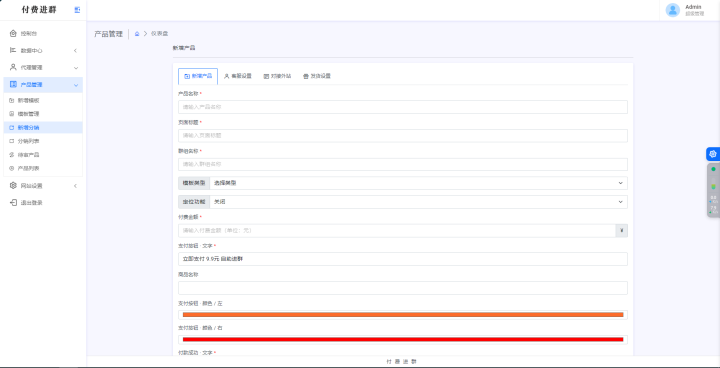720x368 pixels.
Task: Expand the 数据中心 menu arrow
Action: (x=75, y=51)
